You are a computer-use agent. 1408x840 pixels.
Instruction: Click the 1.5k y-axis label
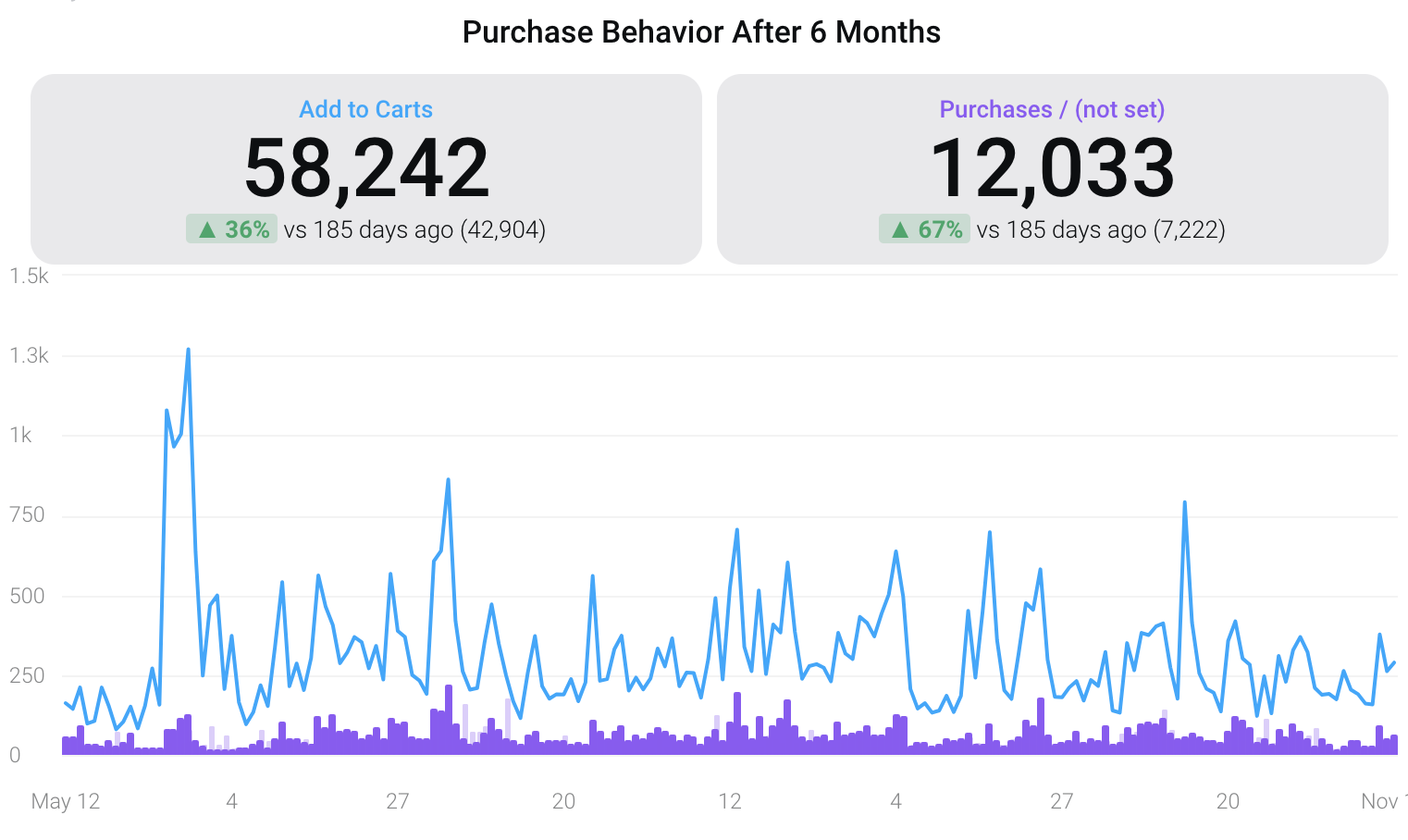click(x=30, y=276)
